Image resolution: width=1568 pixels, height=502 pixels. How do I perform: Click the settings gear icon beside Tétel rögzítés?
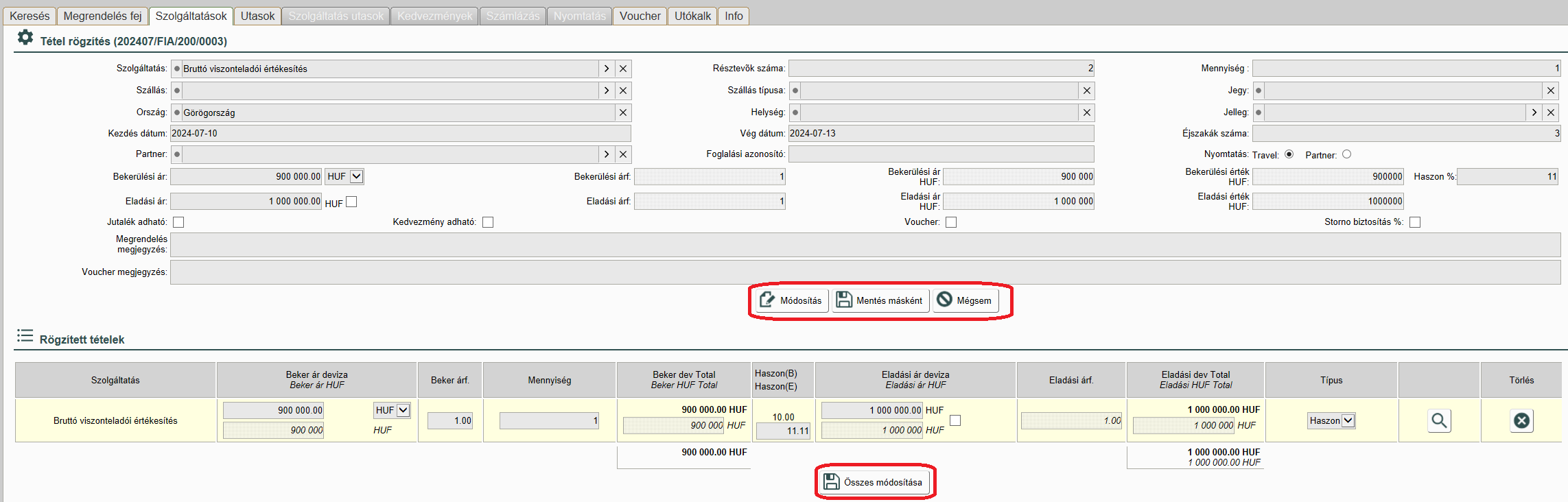point(25,38)
